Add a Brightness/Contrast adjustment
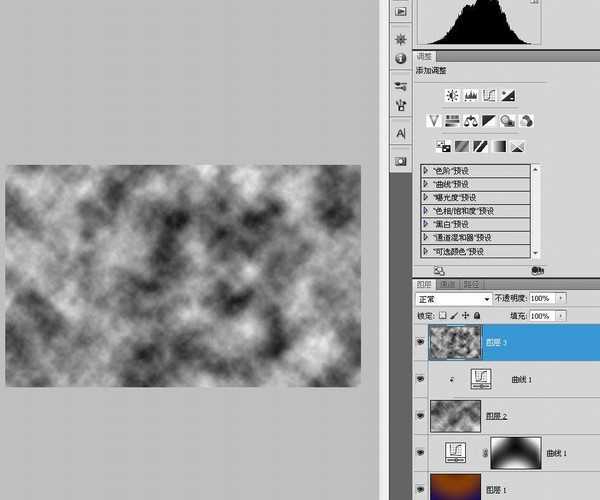The height and width of the screenshot is (500, 600). [453, 96]
